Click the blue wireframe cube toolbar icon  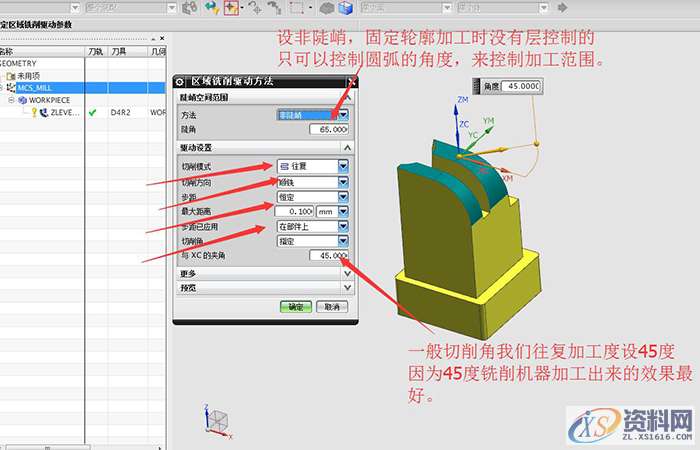click(x=346, y=8)
